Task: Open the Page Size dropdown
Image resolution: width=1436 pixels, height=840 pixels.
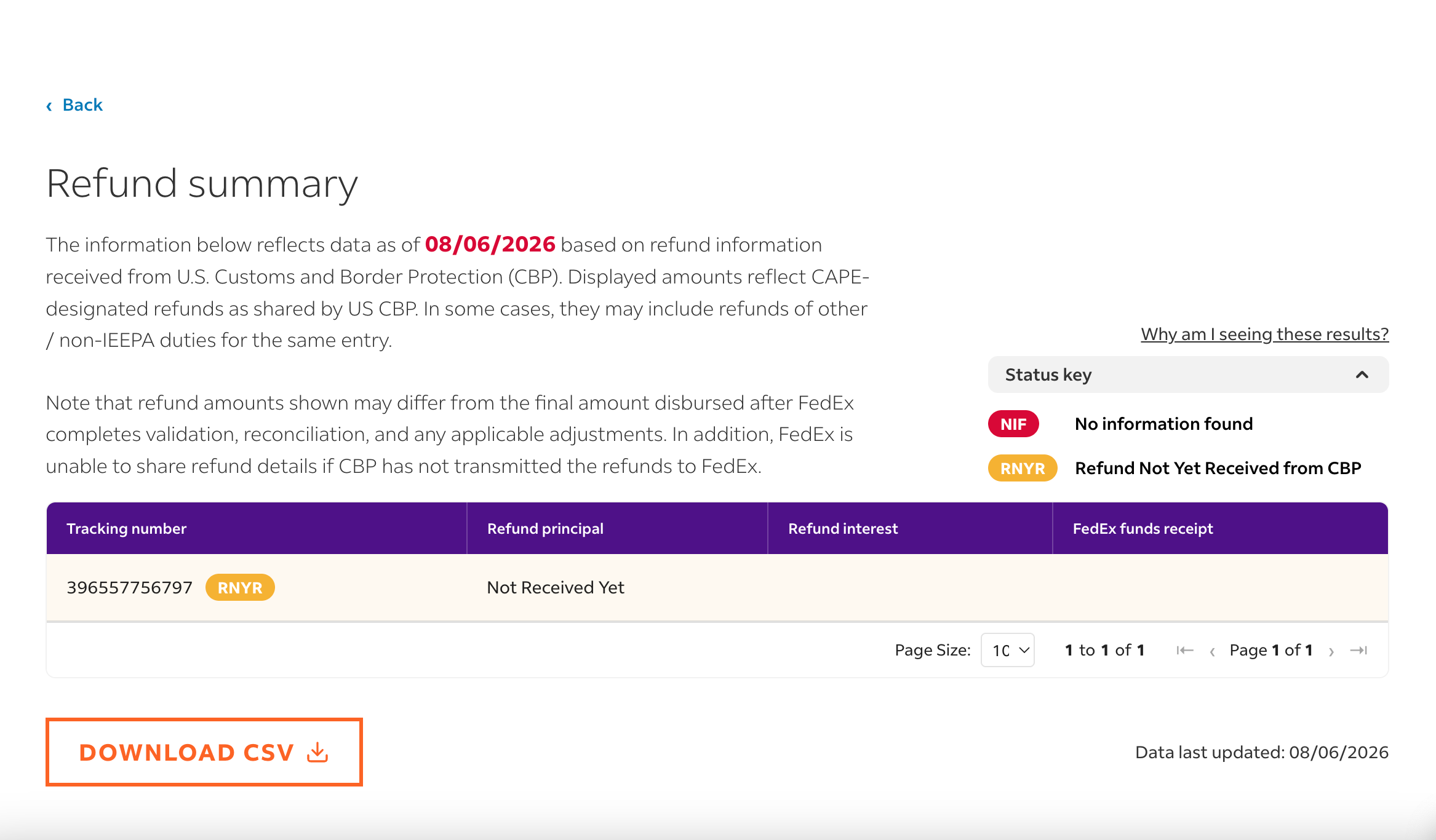Action: point(1008,650)
